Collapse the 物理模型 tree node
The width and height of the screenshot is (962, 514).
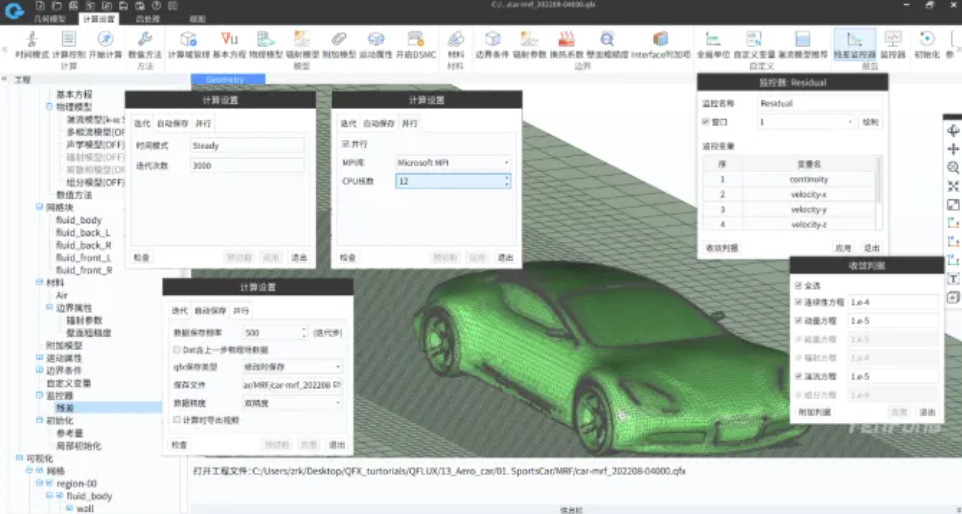[49, 106]
